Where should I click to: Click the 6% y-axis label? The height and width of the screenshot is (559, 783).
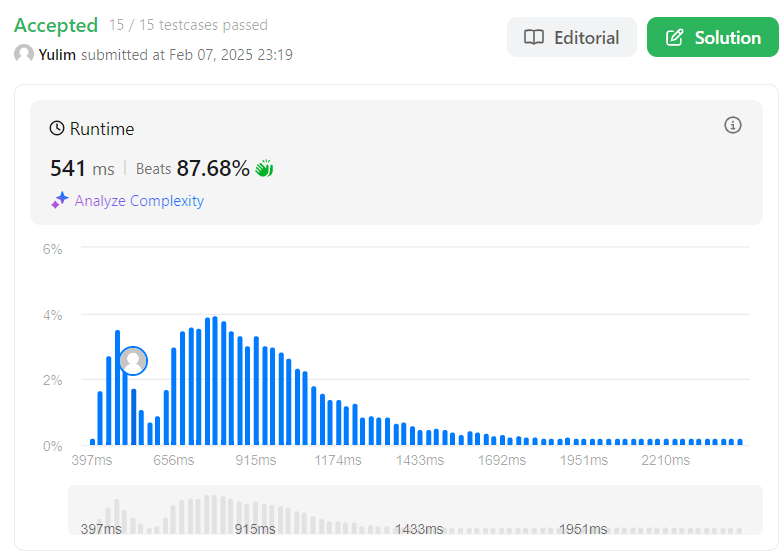coord(52,249)
